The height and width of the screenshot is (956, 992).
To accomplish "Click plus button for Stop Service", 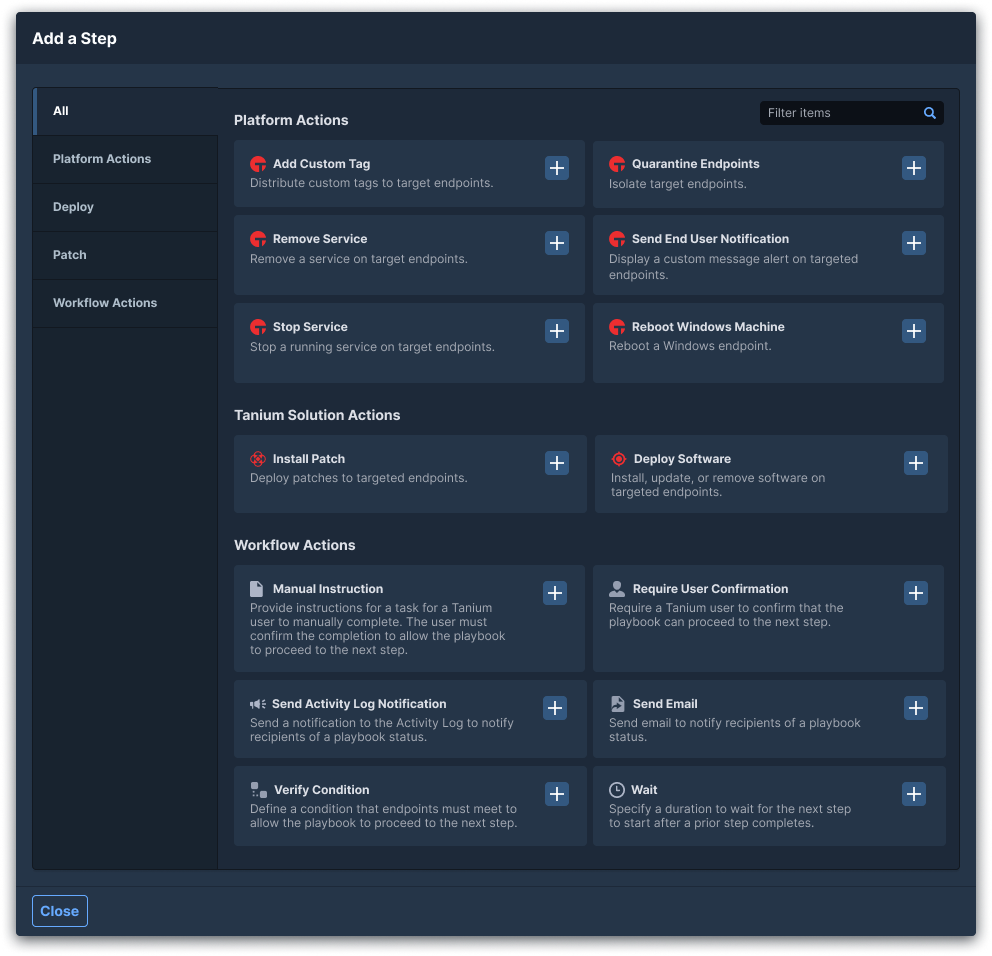I will point(557,331).
